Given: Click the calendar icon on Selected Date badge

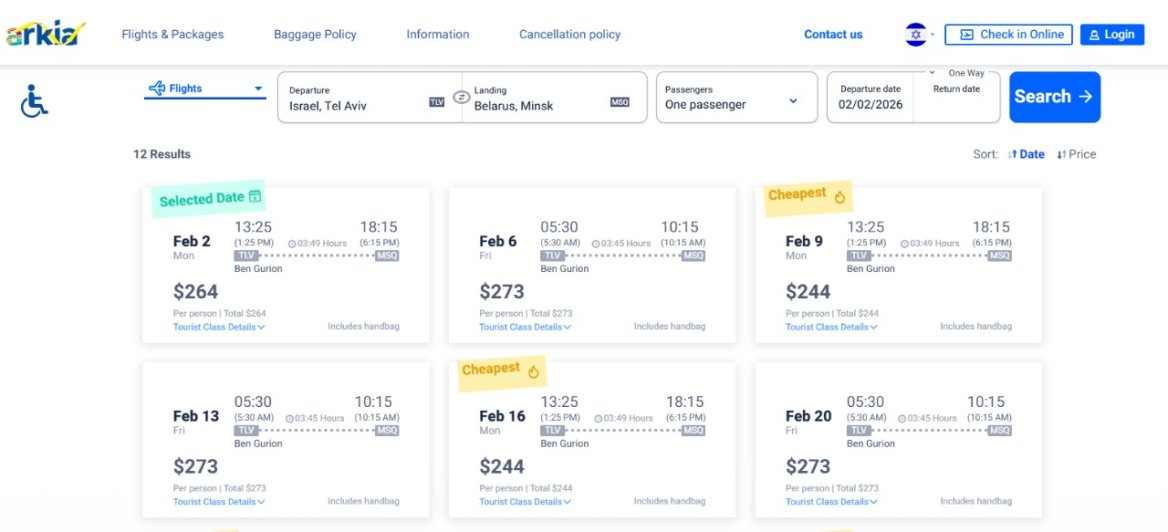Looking at the screenshot, I should coord(255,196).
